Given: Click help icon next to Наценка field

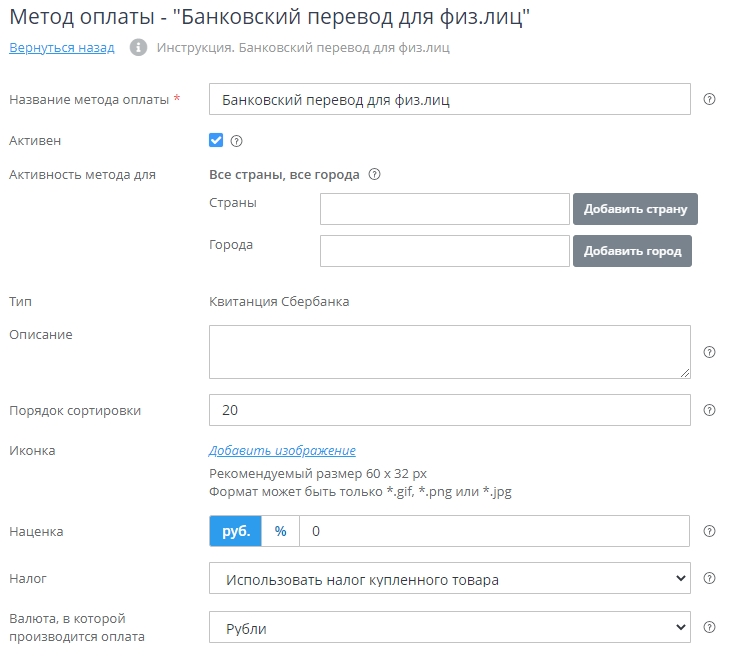Looking at the screenshot, I should pyautogui.click(x=710, y=531).
